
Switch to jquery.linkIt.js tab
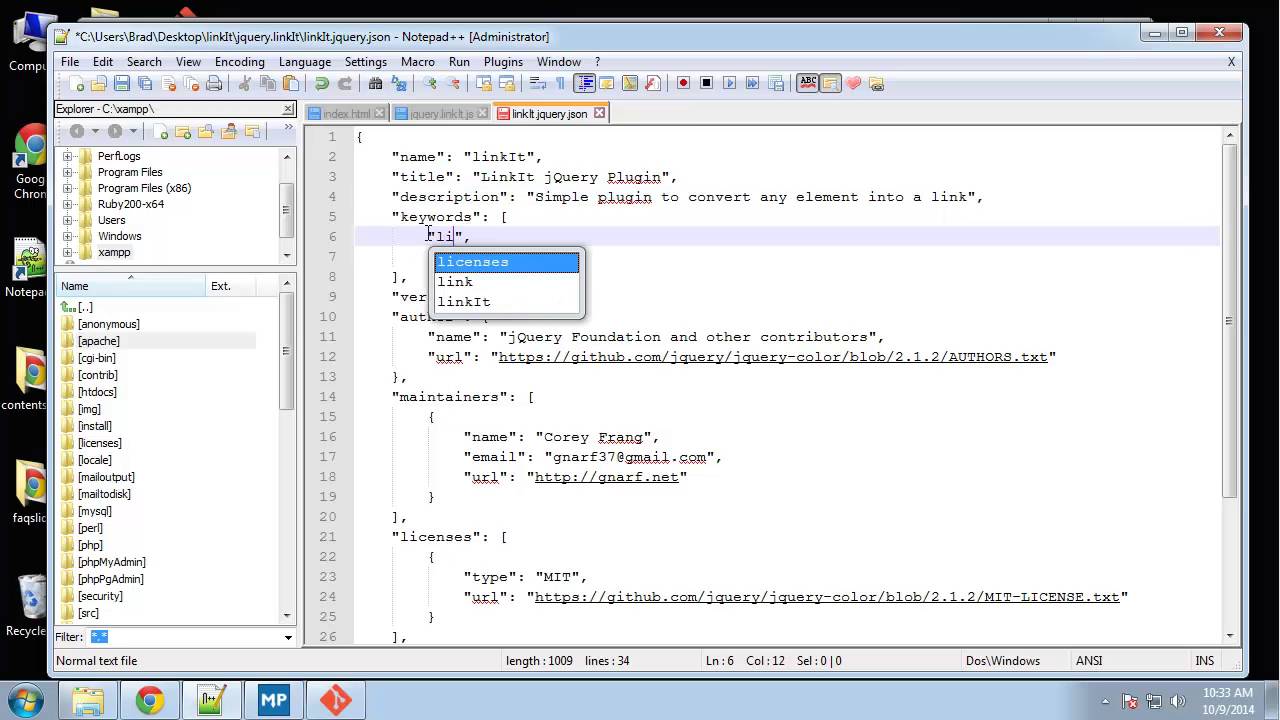pyautogui.click(x=441, y=114)
